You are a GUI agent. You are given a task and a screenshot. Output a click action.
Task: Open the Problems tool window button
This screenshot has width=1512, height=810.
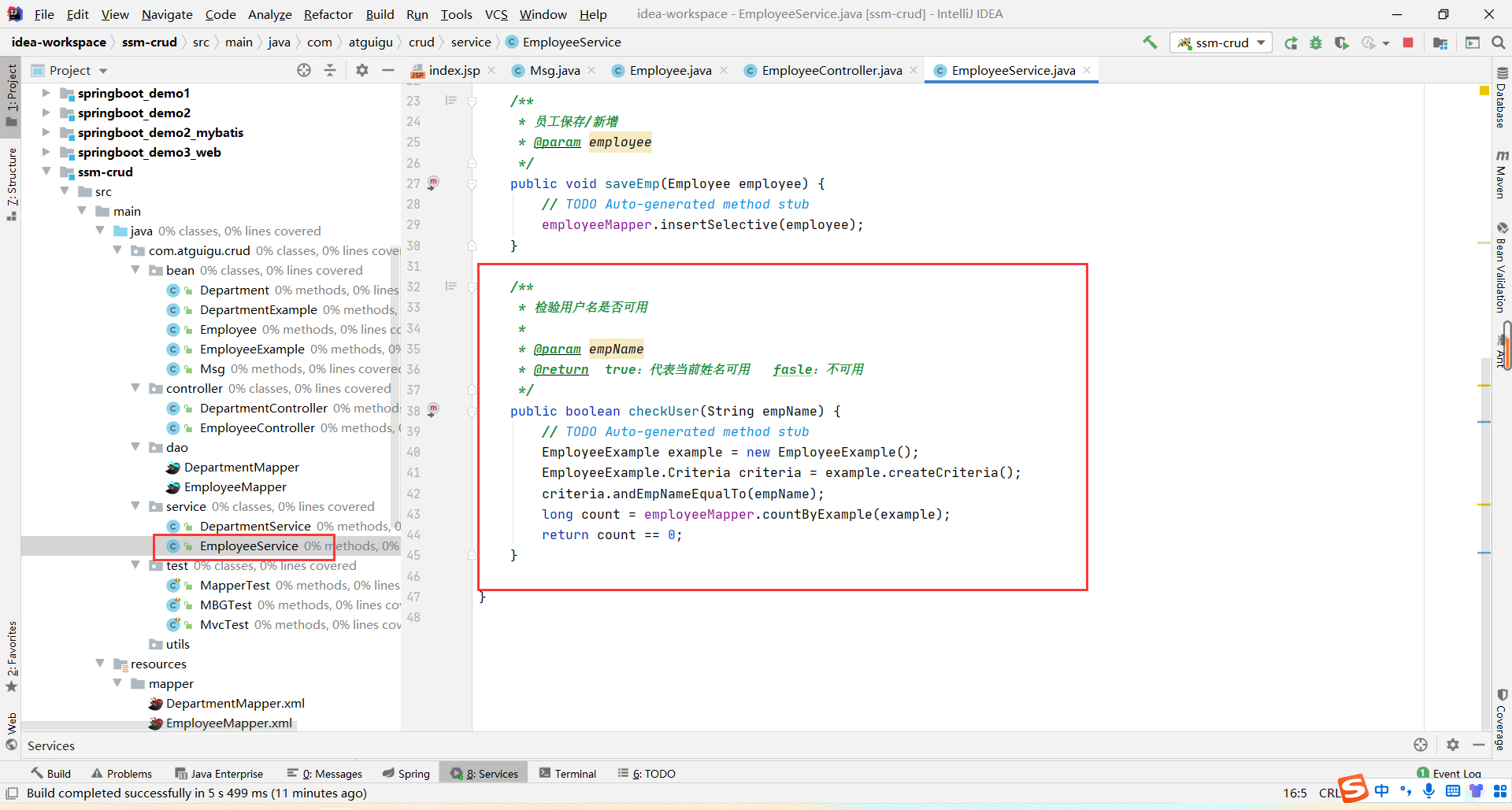[x=121, y=774]
